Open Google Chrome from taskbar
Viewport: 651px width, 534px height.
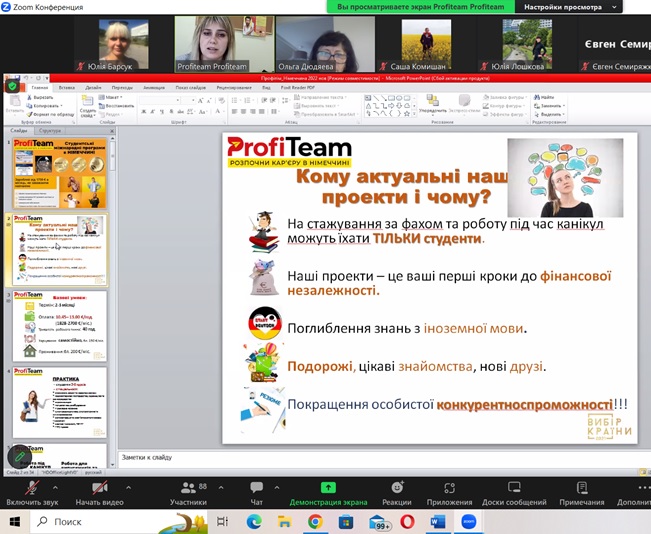point(315,522)
